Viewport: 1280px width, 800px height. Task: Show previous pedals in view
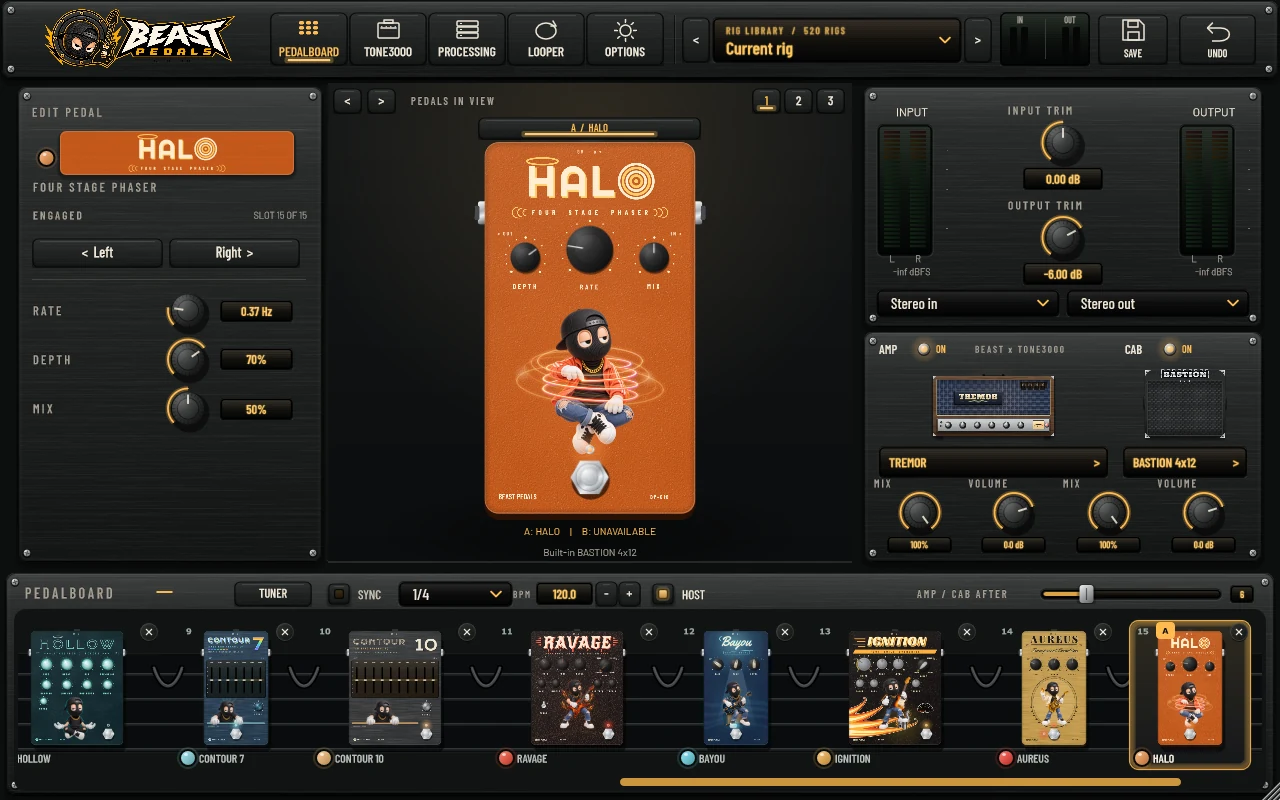tap(348, 101)
